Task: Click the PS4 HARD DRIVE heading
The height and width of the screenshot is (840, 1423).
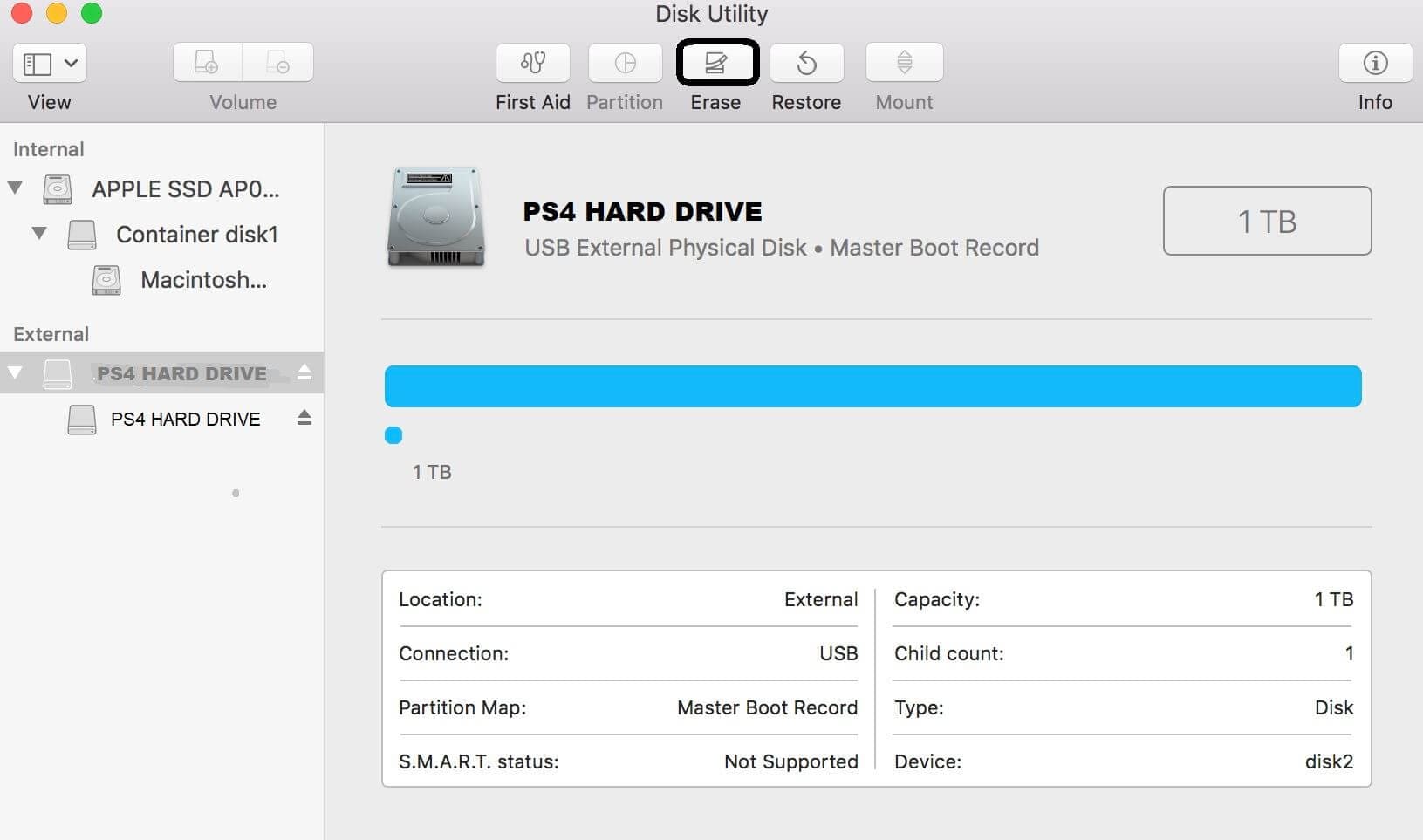Action: pos(642,211)
